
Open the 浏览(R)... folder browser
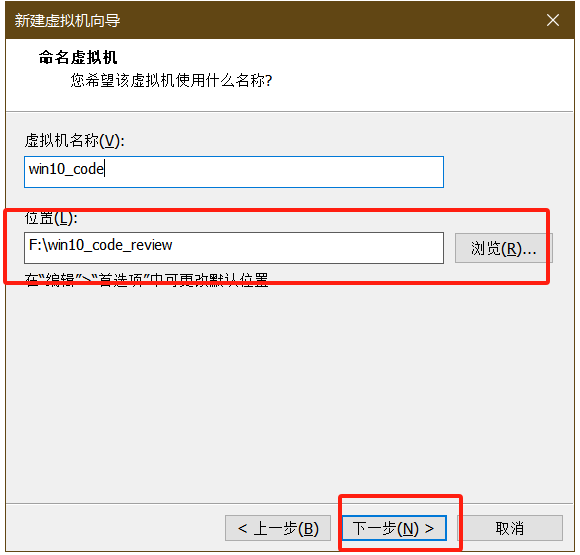503,248
